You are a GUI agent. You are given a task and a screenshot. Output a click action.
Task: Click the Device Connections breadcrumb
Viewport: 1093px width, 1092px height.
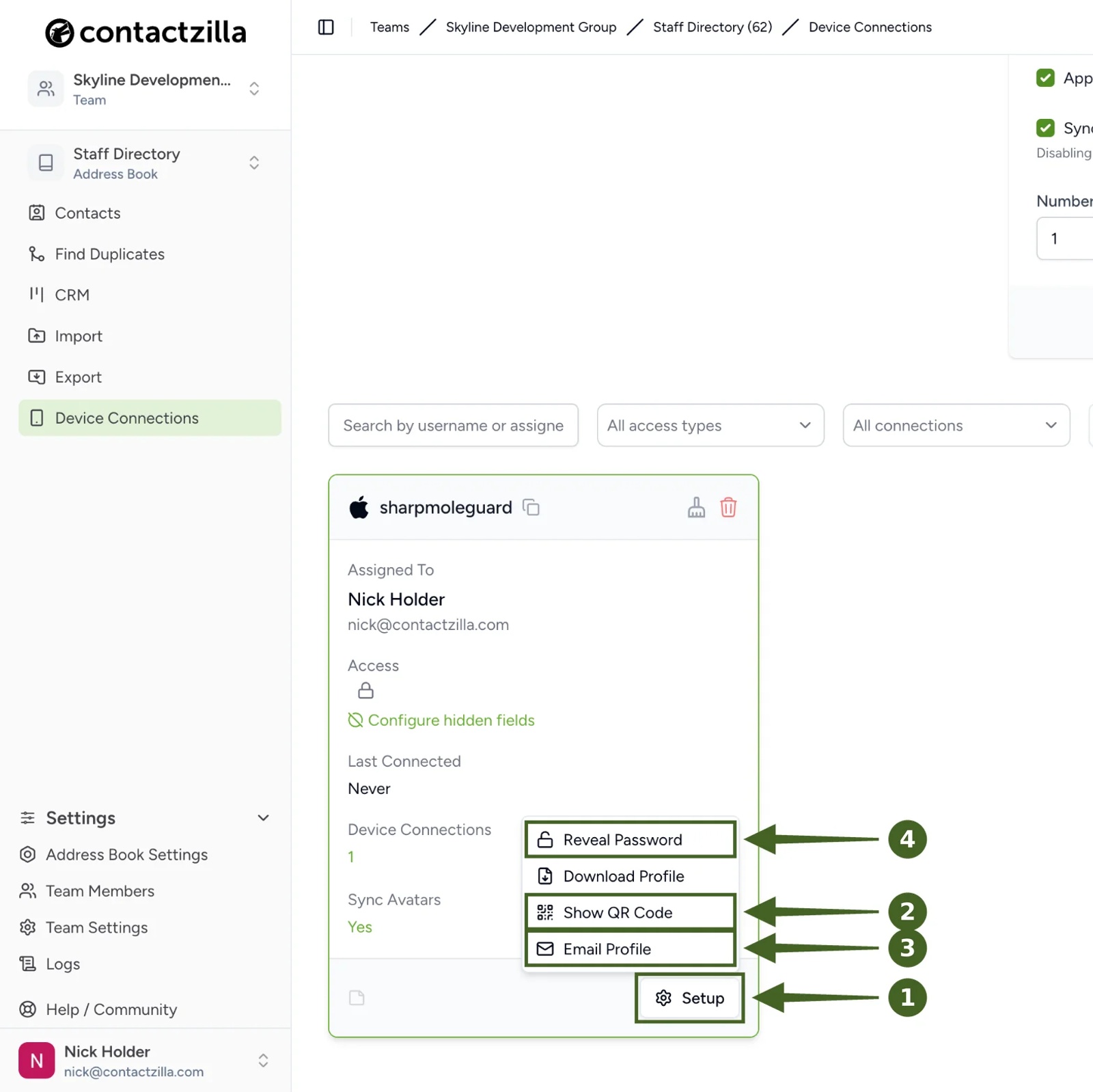coord(870,27)
